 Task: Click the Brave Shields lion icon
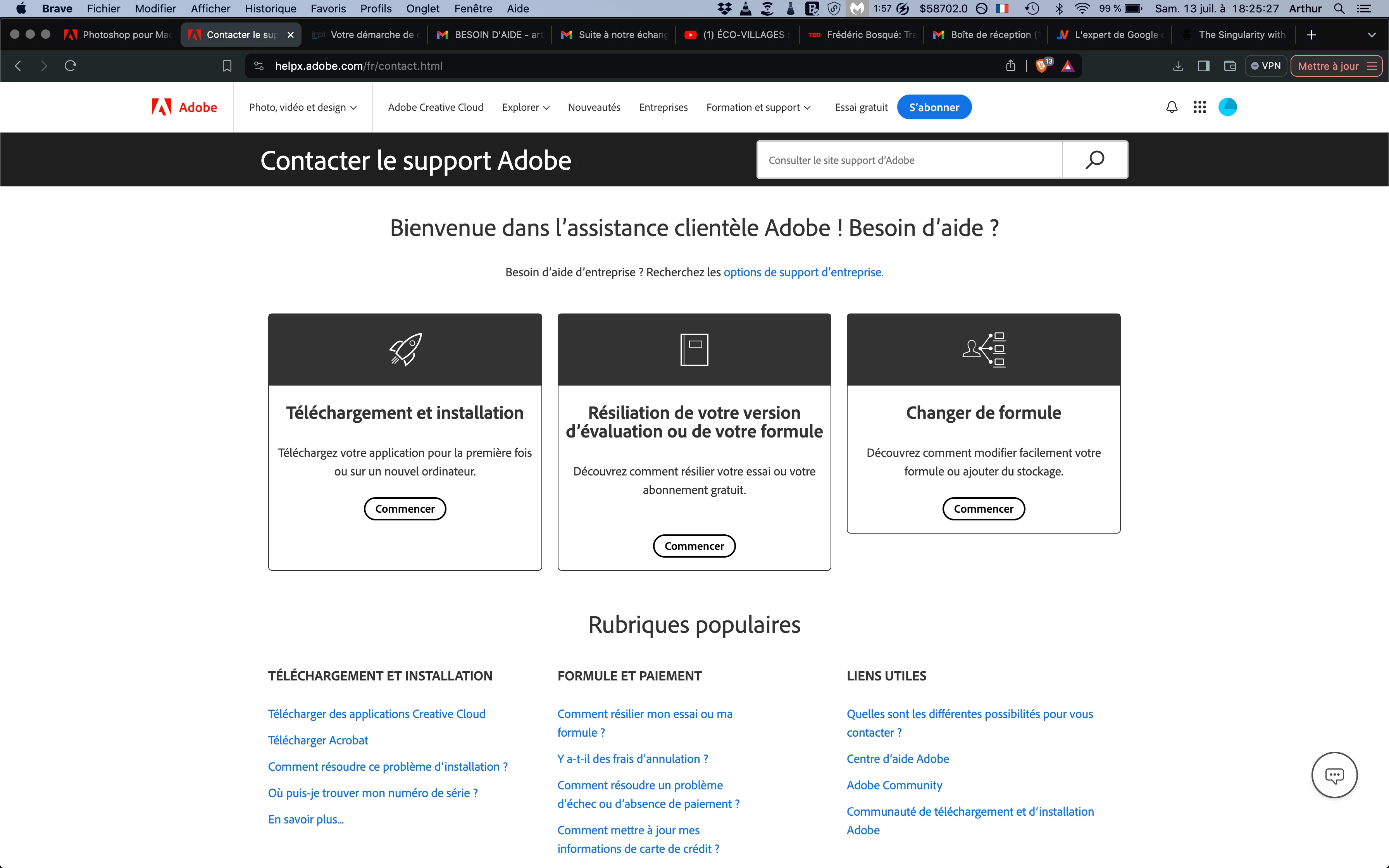[x=1041, y=66]
